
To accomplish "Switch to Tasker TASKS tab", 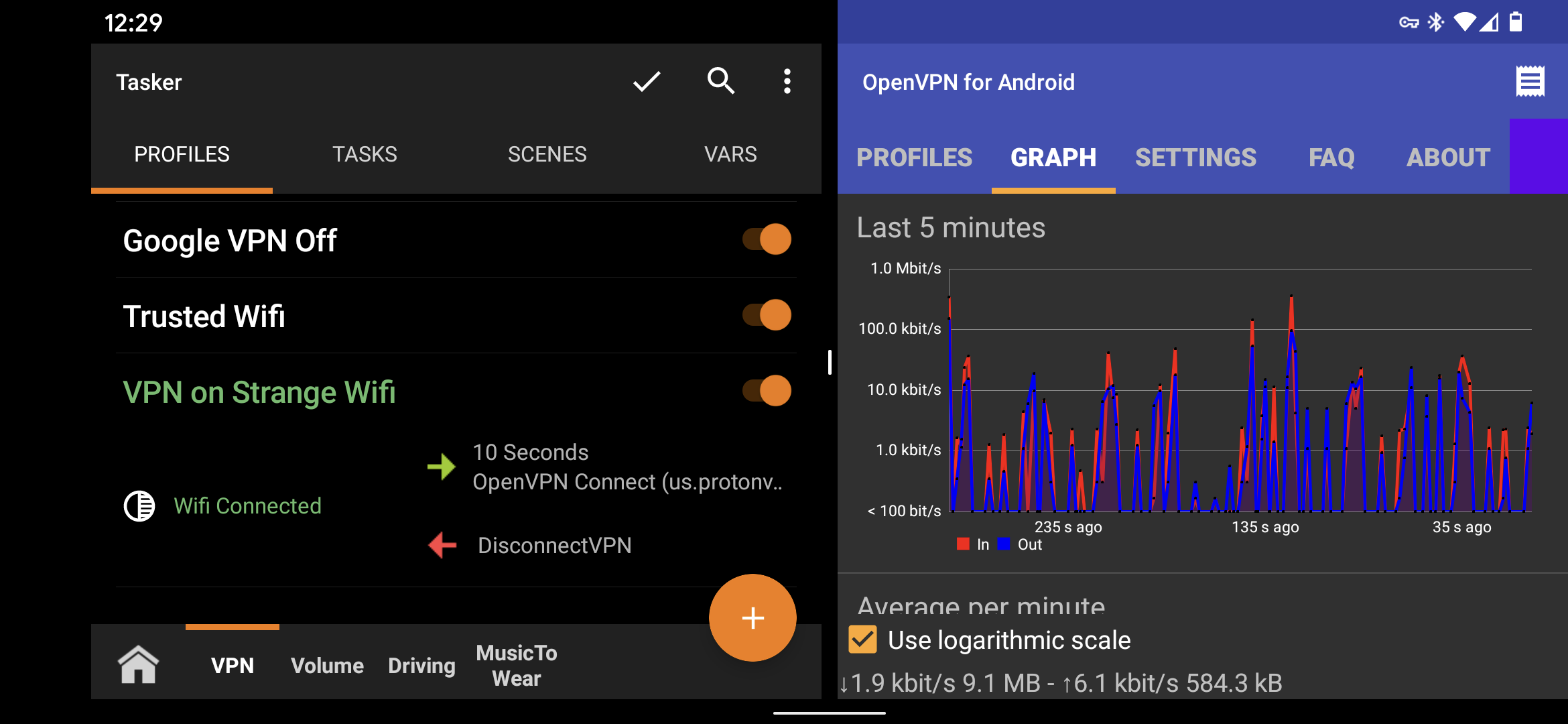I will click(365, 155).
